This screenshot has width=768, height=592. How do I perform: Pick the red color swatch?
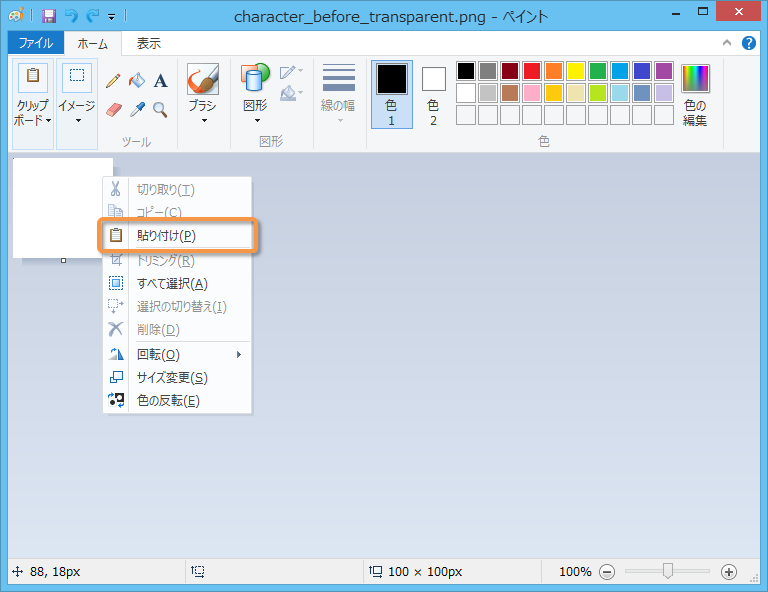(x=532, y=71)
